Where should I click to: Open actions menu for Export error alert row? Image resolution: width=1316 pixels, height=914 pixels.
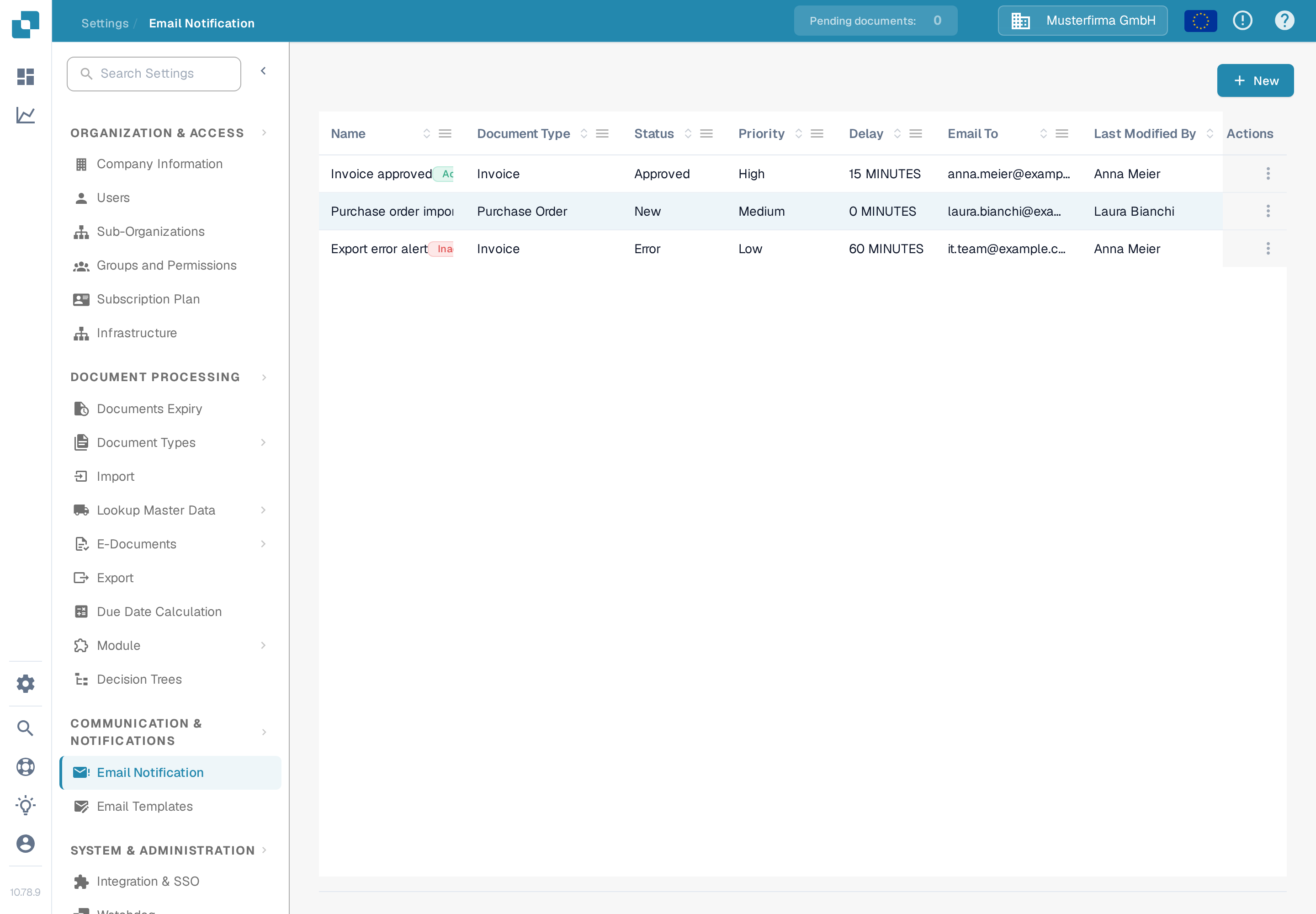(x=1268, y=249)
